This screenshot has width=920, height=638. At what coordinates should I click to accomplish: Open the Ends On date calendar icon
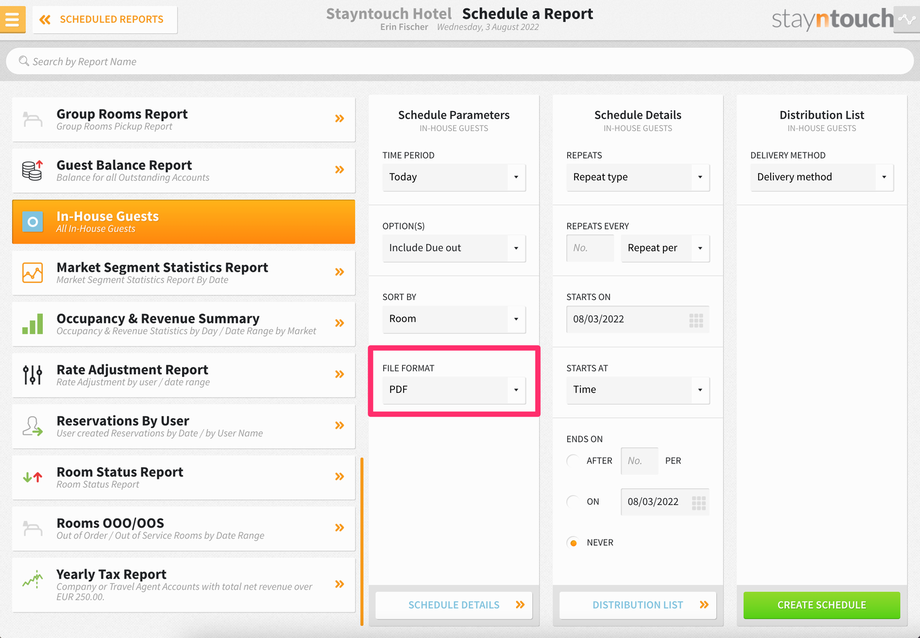(698, 502)
